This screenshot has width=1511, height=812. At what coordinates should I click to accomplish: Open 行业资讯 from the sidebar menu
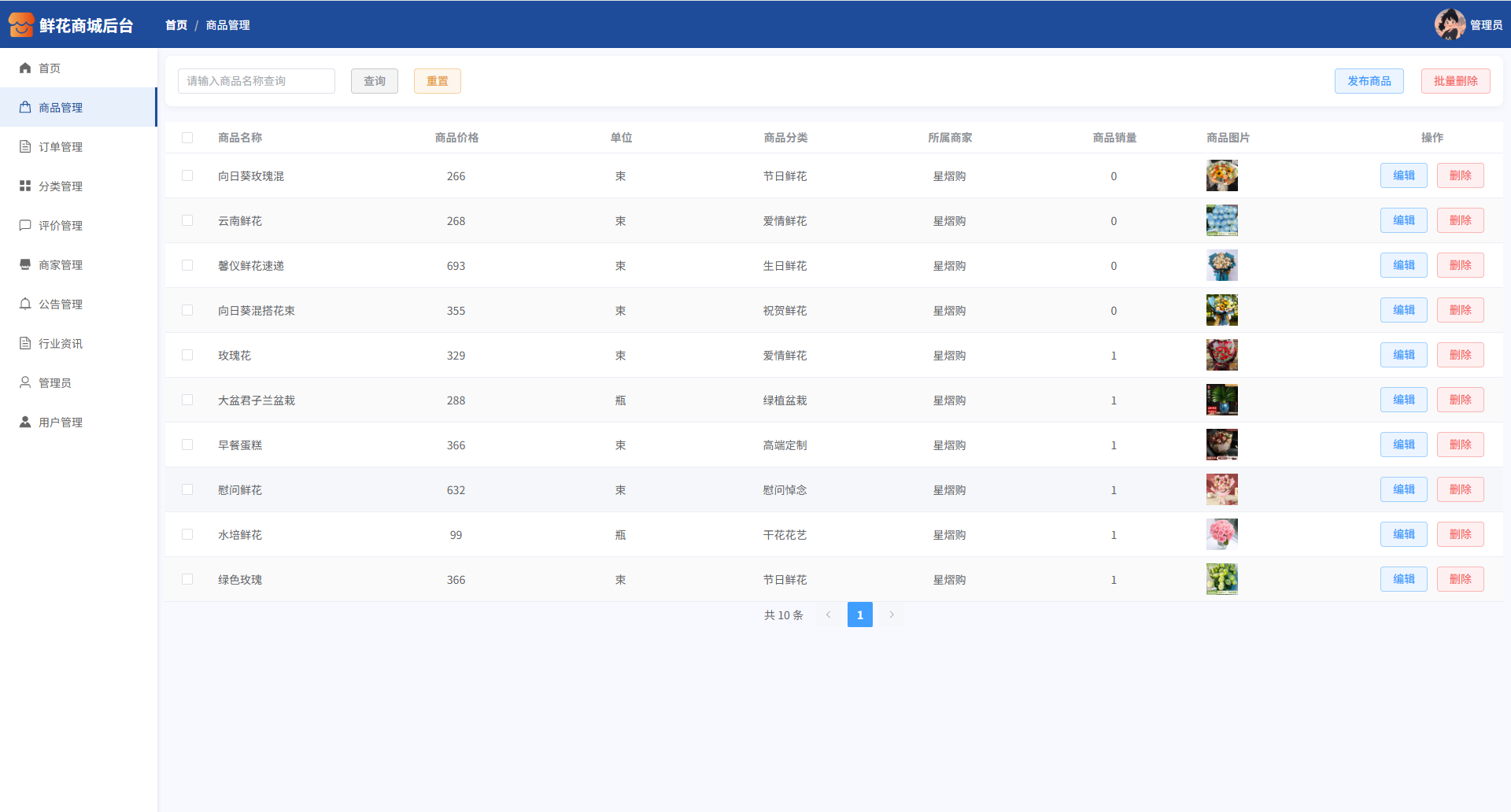pyautogui.click(x=61, y=344)
